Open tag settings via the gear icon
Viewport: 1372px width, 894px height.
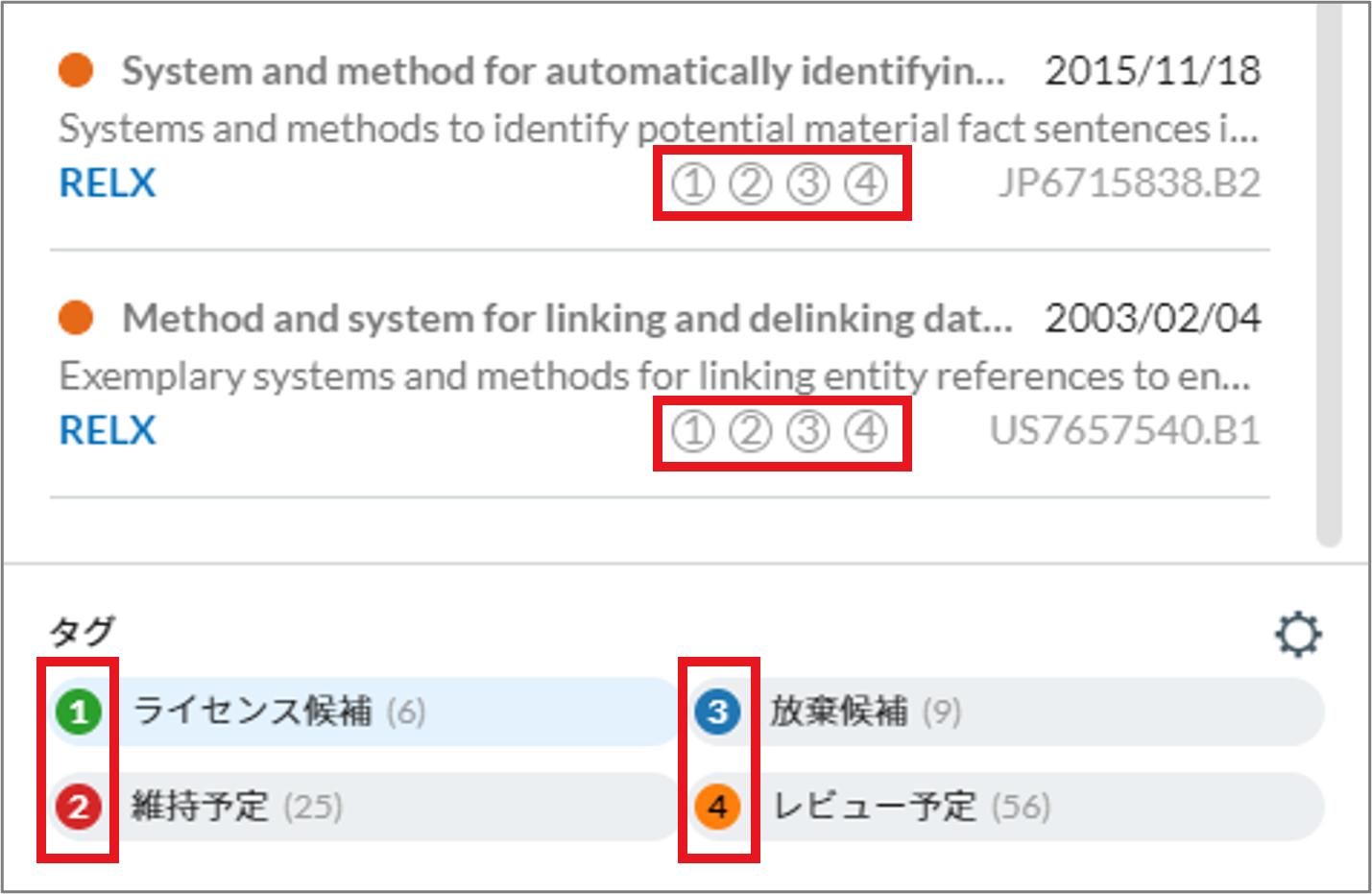pos(1299,634)
